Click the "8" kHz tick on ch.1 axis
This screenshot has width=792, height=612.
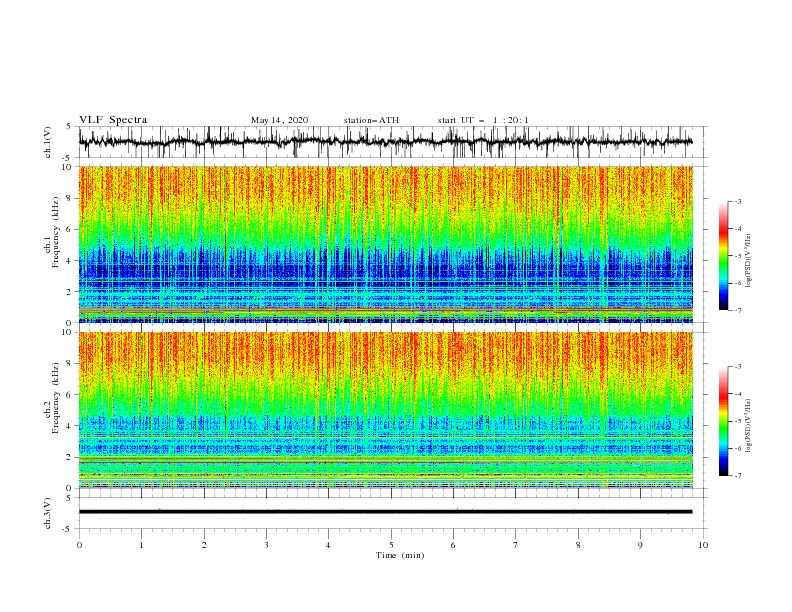coord(70,198)
